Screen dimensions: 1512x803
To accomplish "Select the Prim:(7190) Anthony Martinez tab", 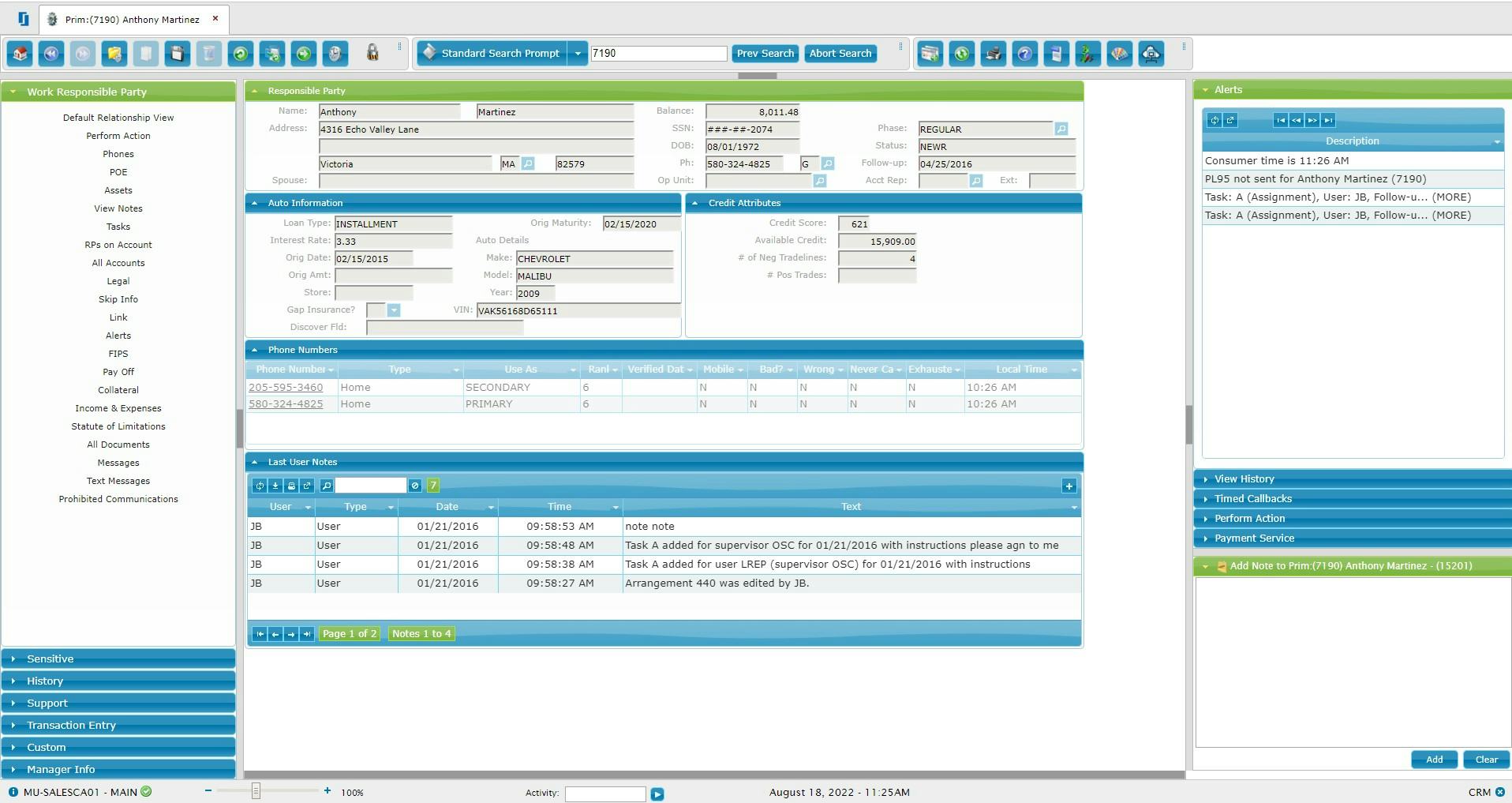I will [130, 19].
